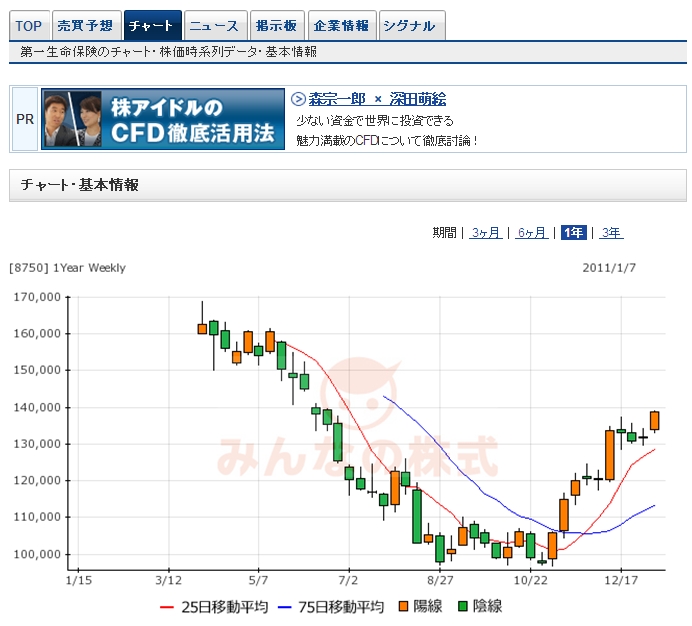692x626 pixels.
Task: Go to the 掲示板 tab
Action: tap(277, 26)
